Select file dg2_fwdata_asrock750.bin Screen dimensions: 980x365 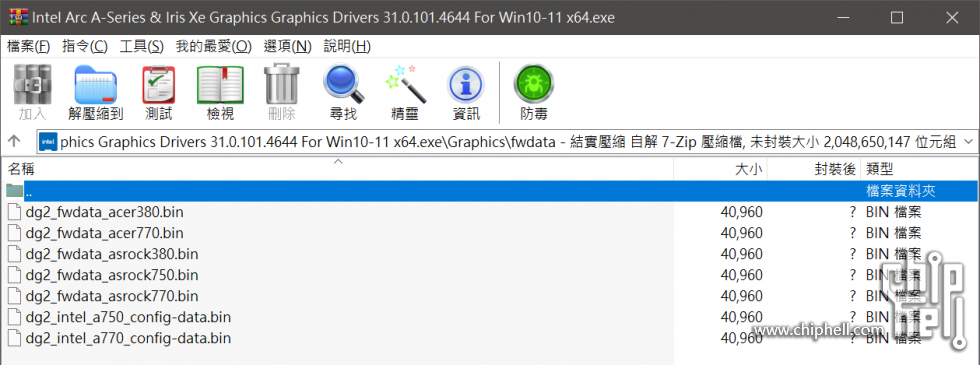point(112,275)
